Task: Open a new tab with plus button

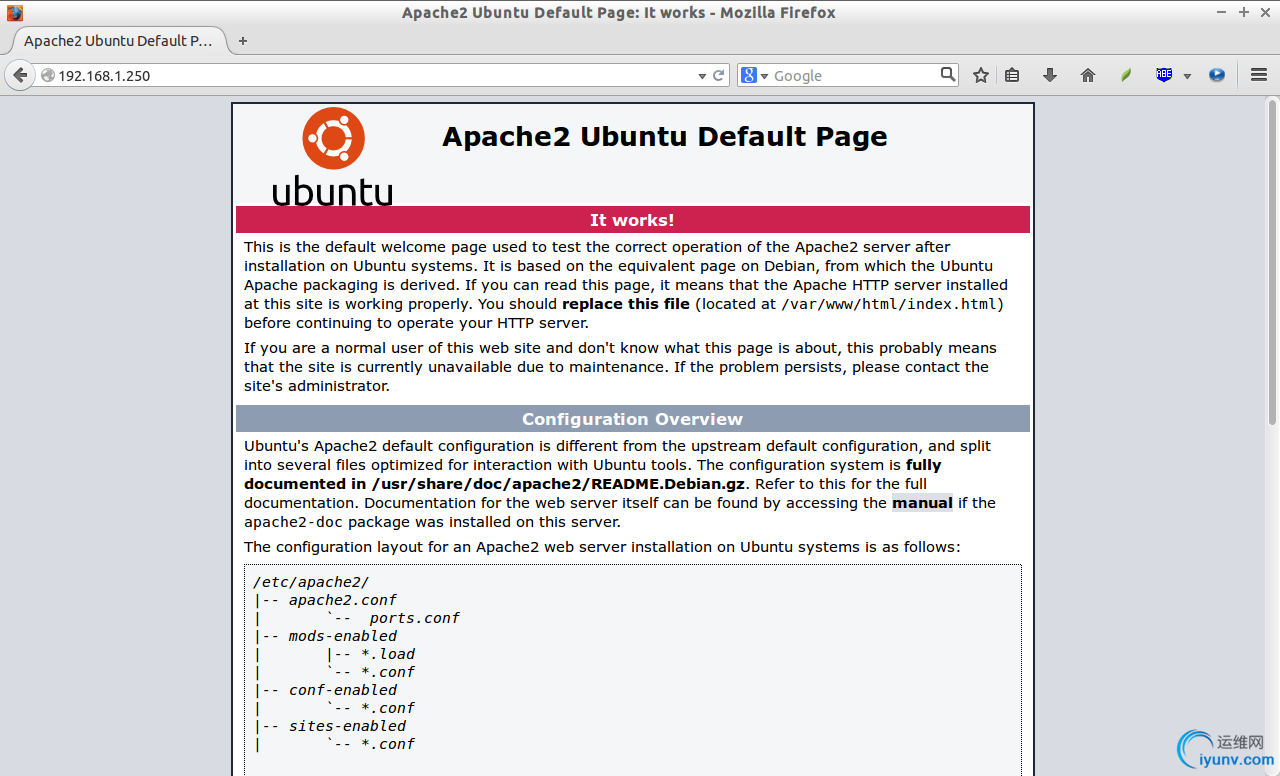Action: 243,41
